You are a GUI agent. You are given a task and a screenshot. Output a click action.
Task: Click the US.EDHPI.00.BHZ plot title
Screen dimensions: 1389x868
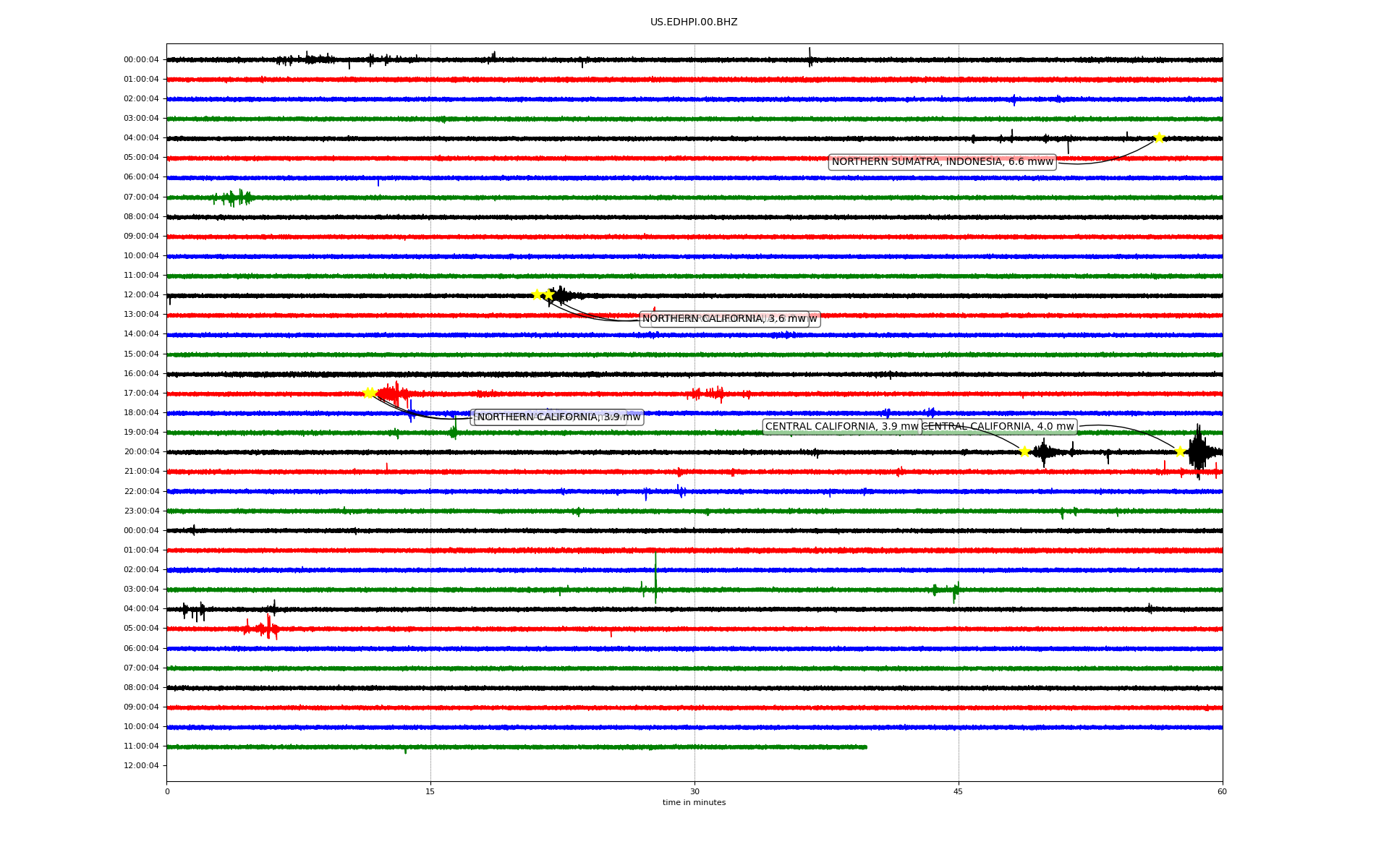pos(694,22)
